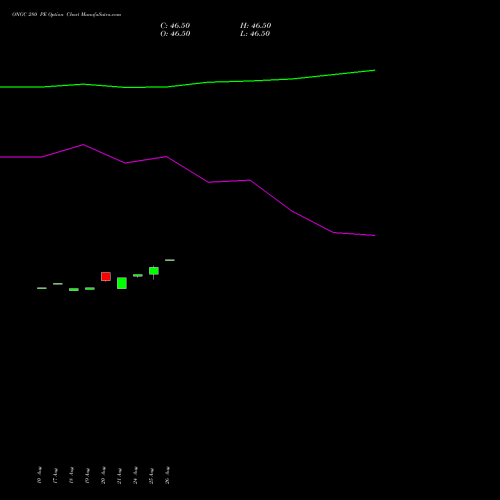Screen dimensions: 500x500
Task: Select the green candlestick for 25 Aug
Action: pos(154,271)
